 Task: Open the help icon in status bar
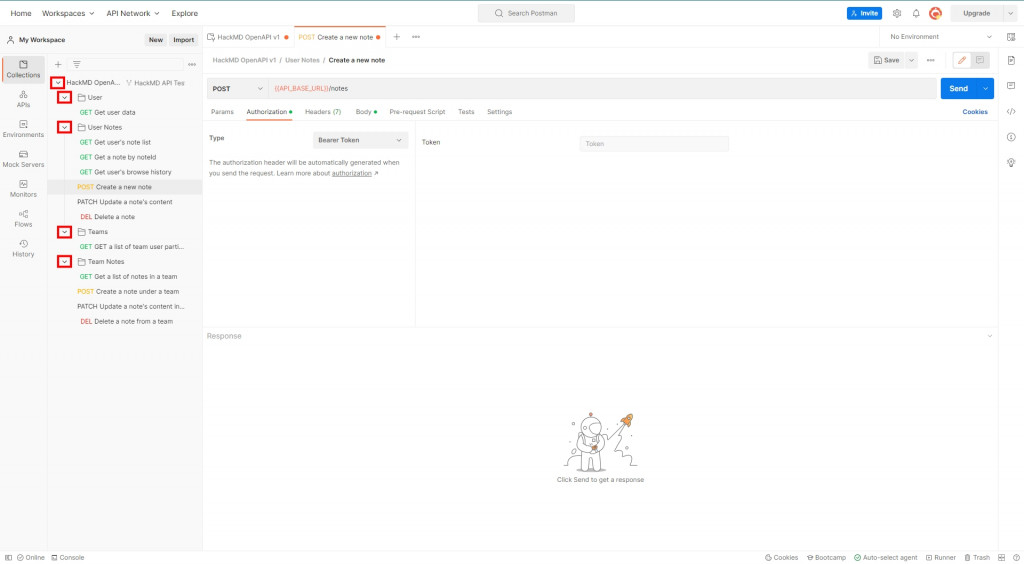1016,557
